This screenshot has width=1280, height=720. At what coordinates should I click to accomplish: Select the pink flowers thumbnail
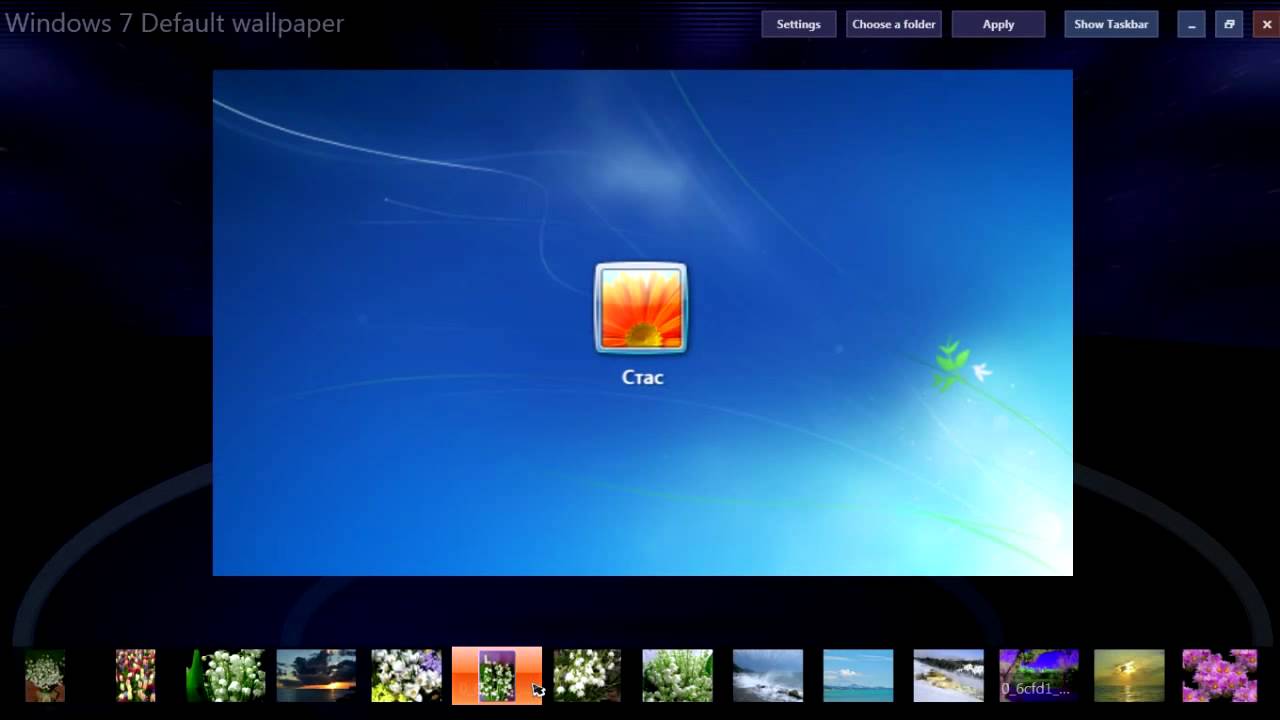point(1220,675)
